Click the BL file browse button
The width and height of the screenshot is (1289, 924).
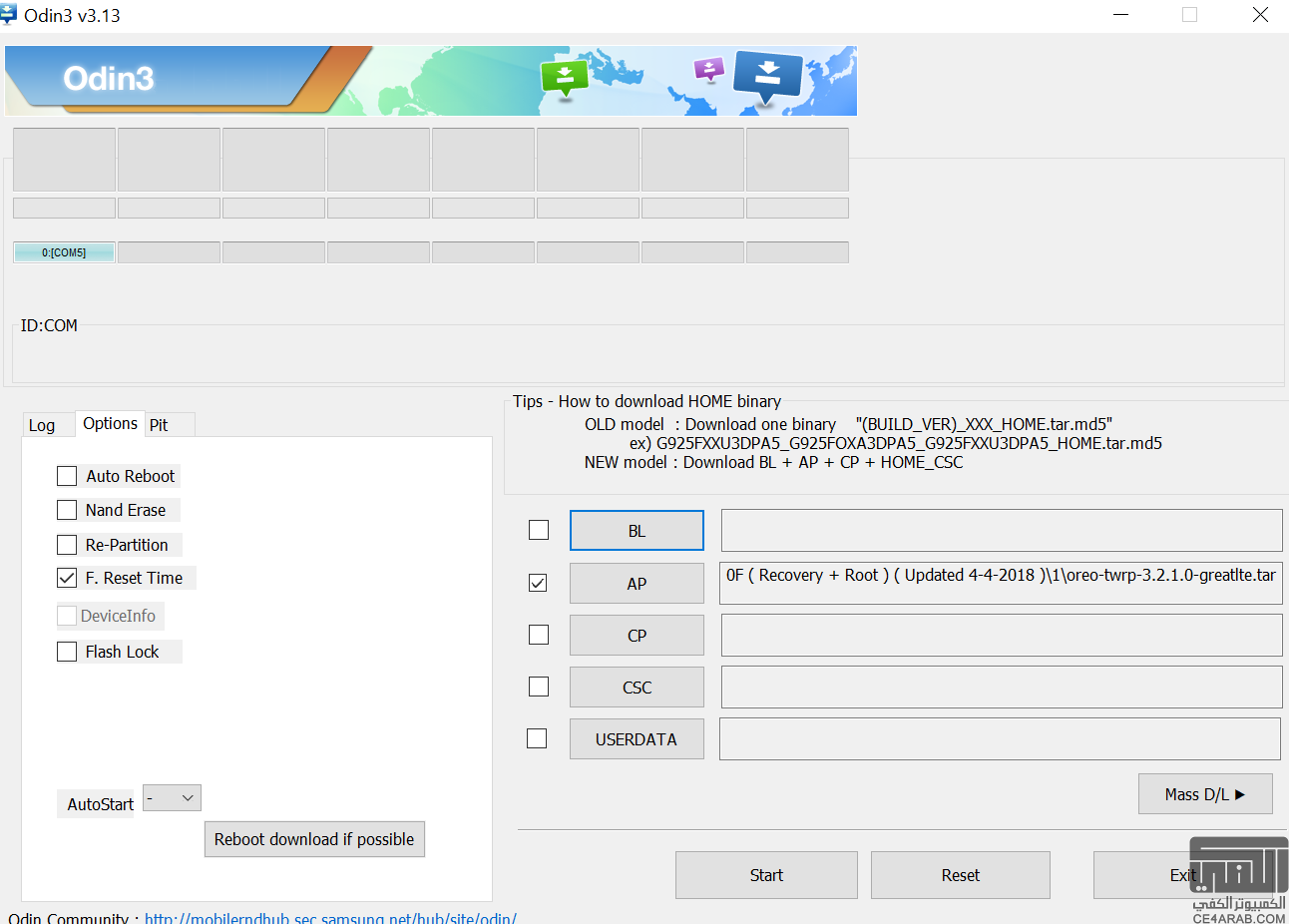pos(637,531)
